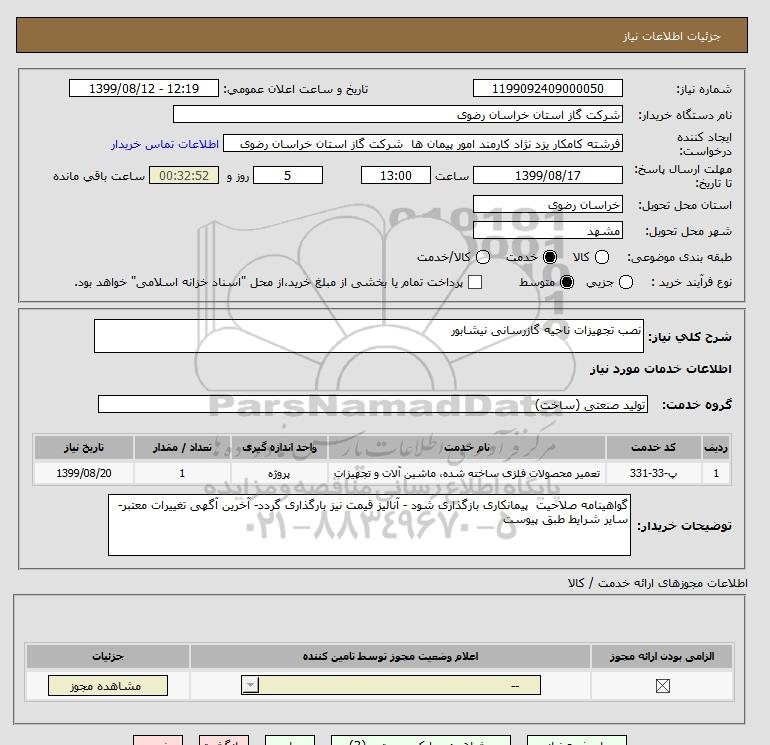Viewport: 770px width, 745px height.
Task: Select the متوسط purchase type radio
Action: click(567, 282)
